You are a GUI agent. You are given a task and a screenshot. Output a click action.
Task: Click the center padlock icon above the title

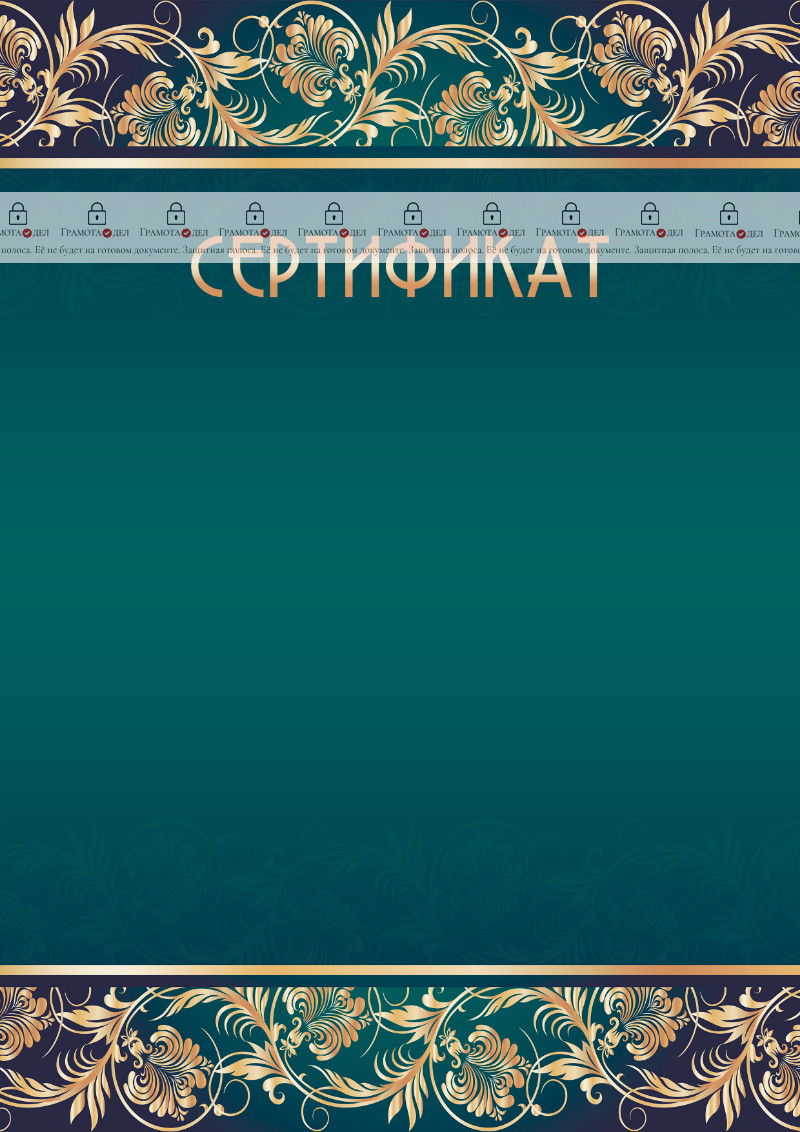click(412, 213)
